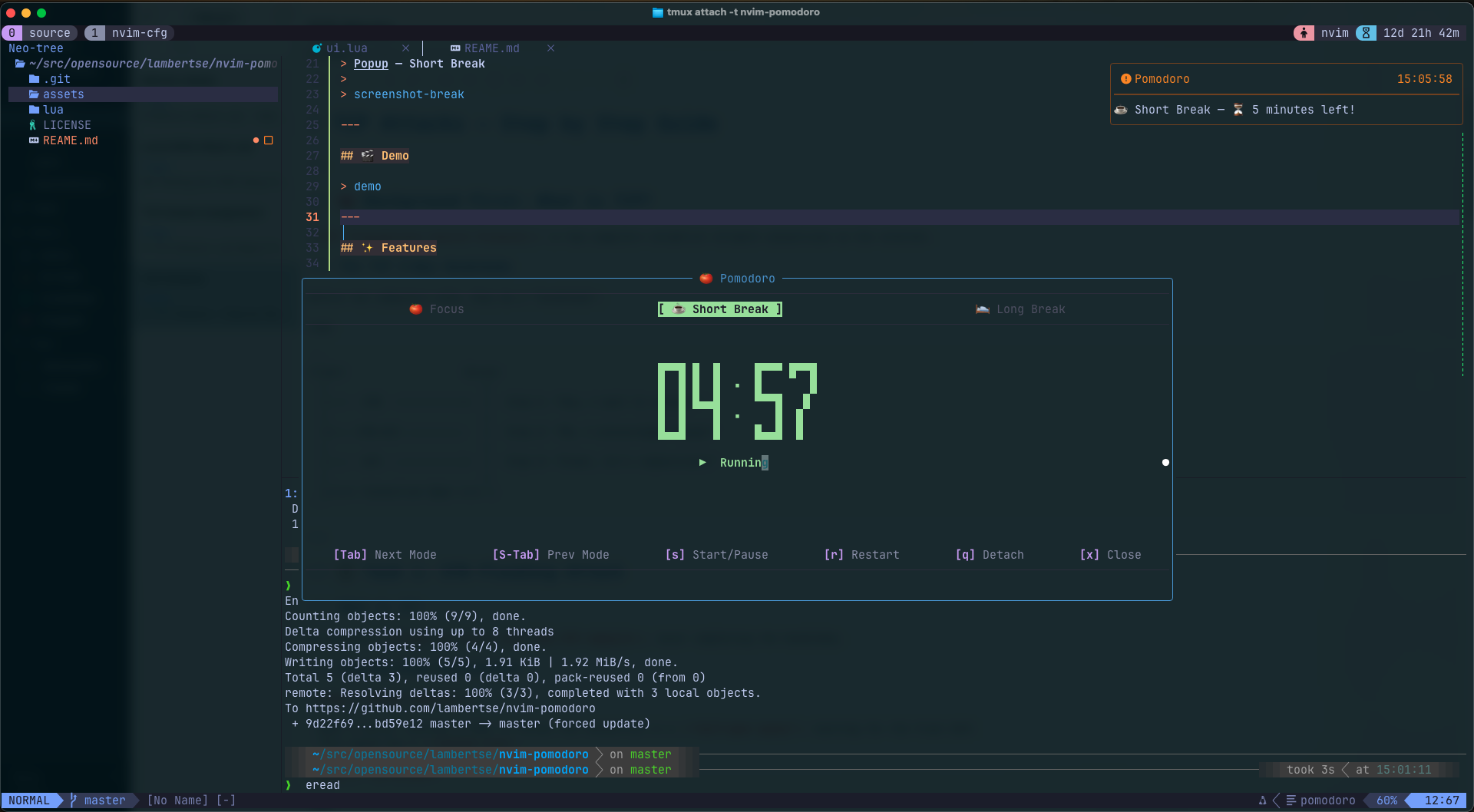Click the master branch in statusline

tap(104, 800)
